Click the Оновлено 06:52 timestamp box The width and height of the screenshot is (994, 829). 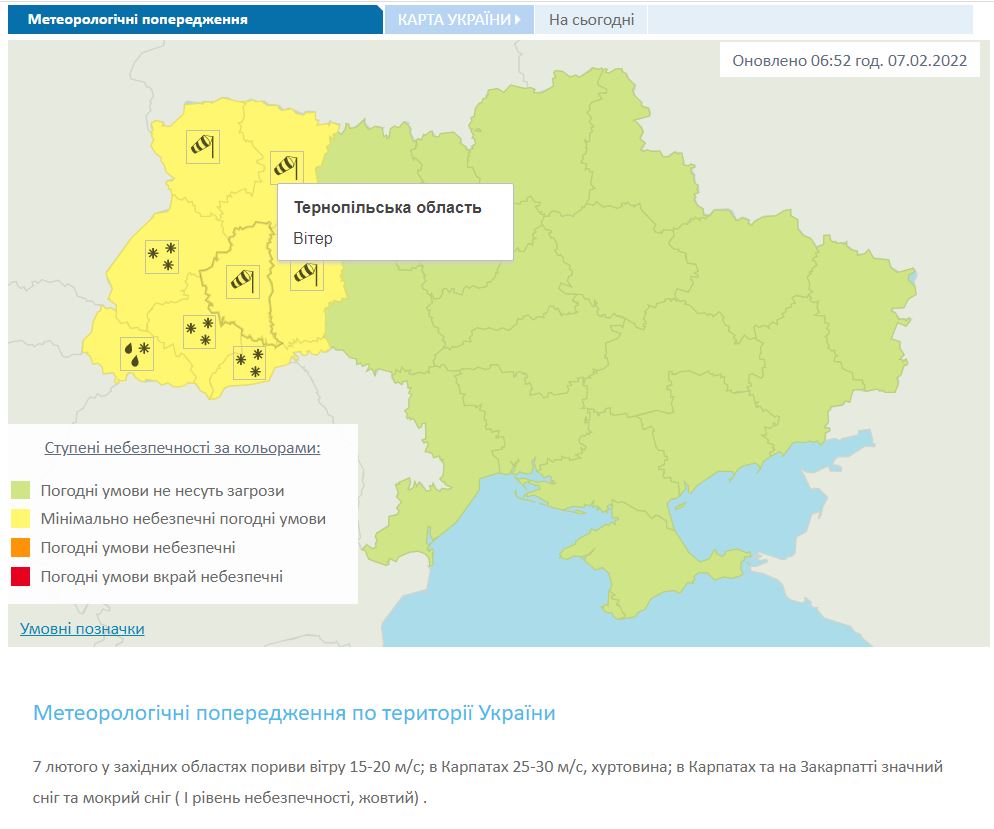[849, 60]
